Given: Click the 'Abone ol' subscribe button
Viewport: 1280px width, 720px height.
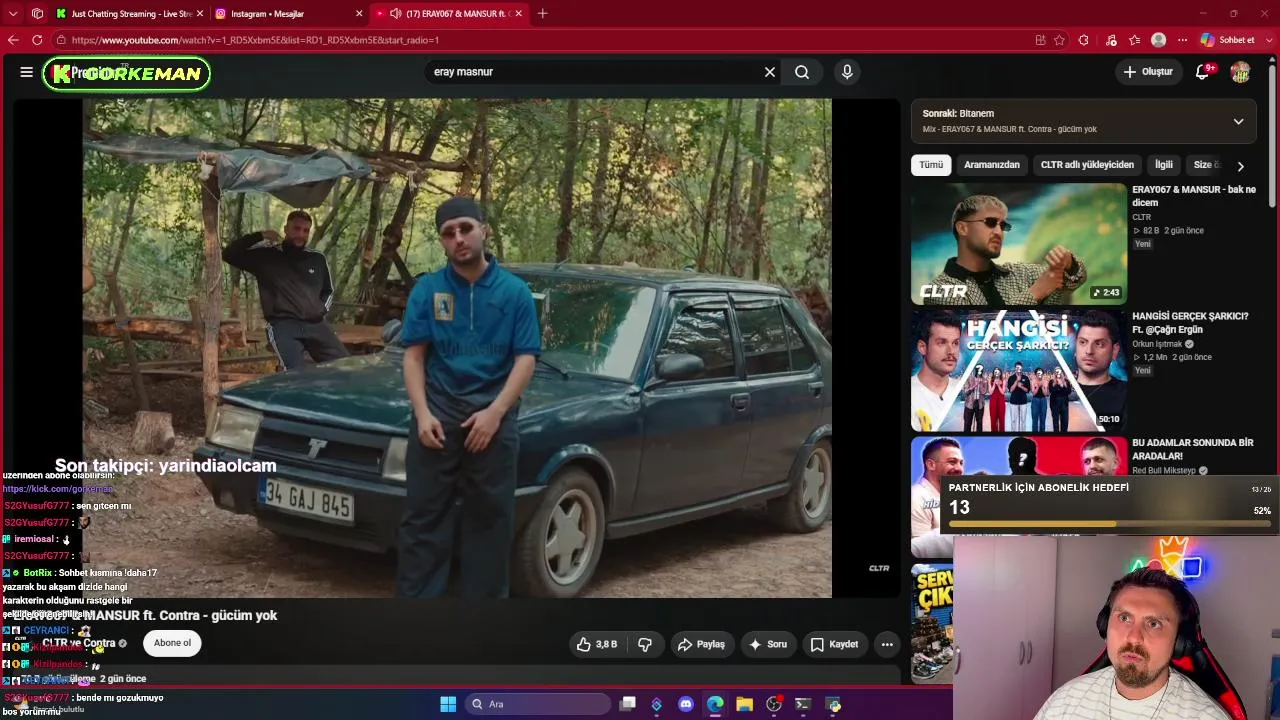Looking at the screenshot, I should coord(172,643).
